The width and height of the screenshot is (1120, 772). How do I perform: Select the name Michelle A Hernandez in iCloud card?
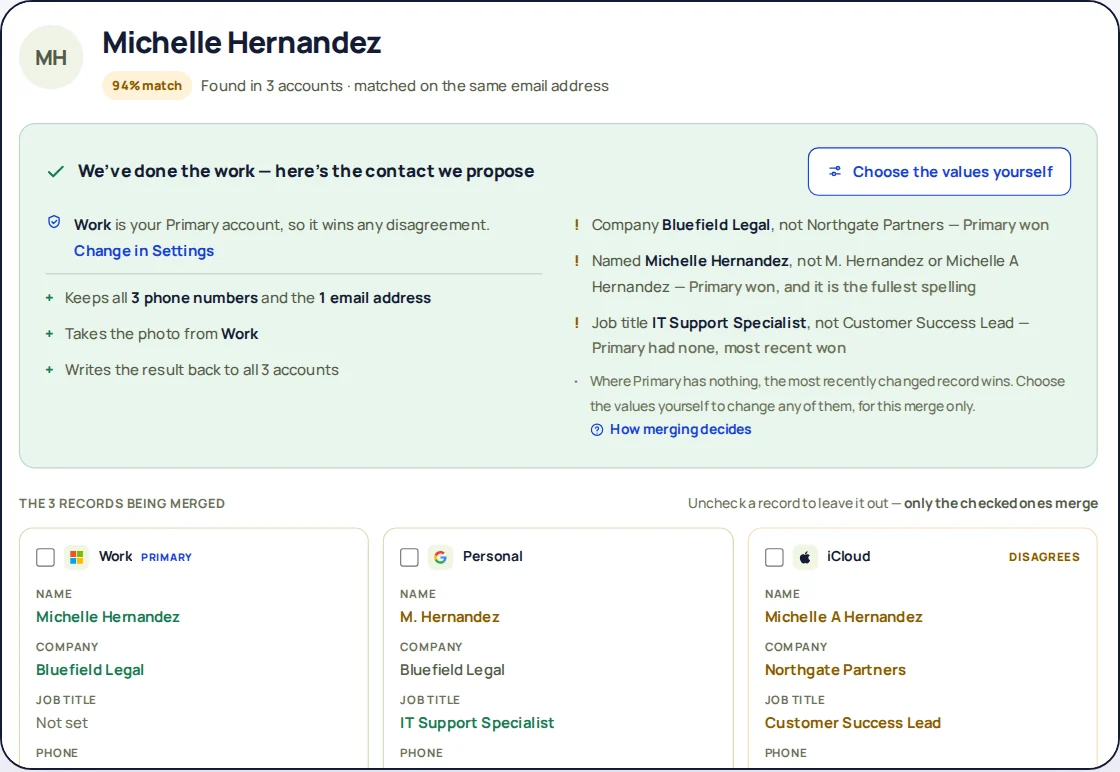(844, 617)
